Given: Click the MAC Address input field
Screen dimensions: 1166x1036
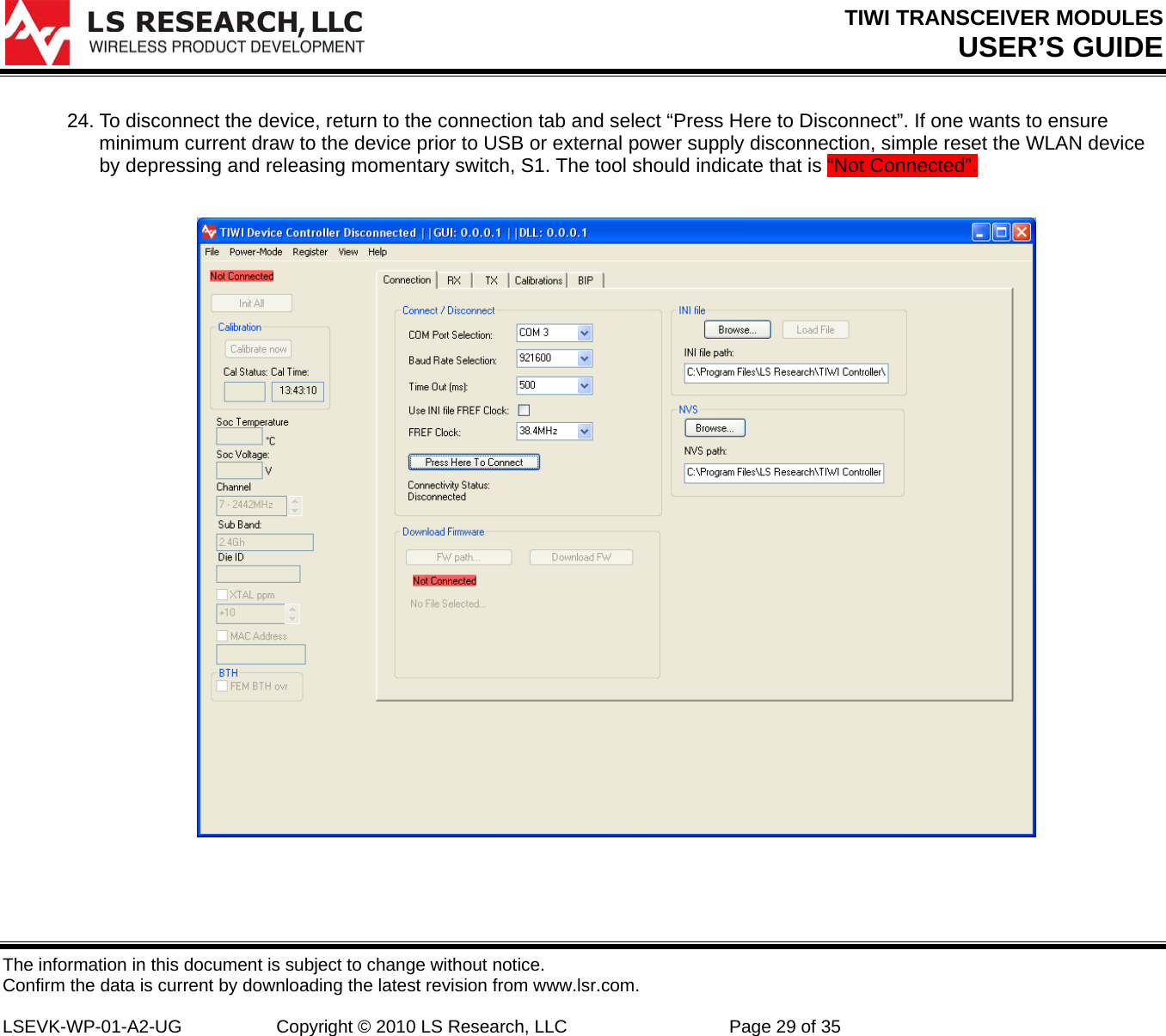Looking at the screenshot, I should (261, 654).
